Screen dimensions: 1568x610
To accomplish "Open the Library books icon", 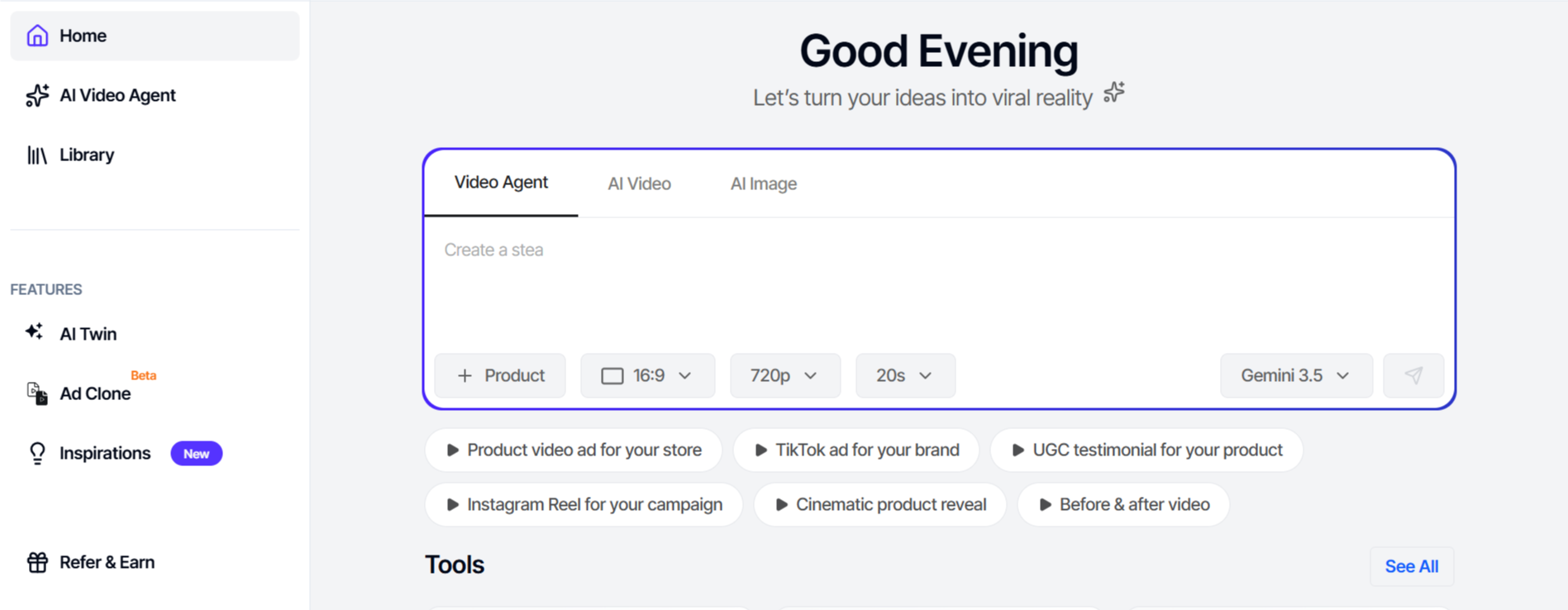I will tap(37, 155).
